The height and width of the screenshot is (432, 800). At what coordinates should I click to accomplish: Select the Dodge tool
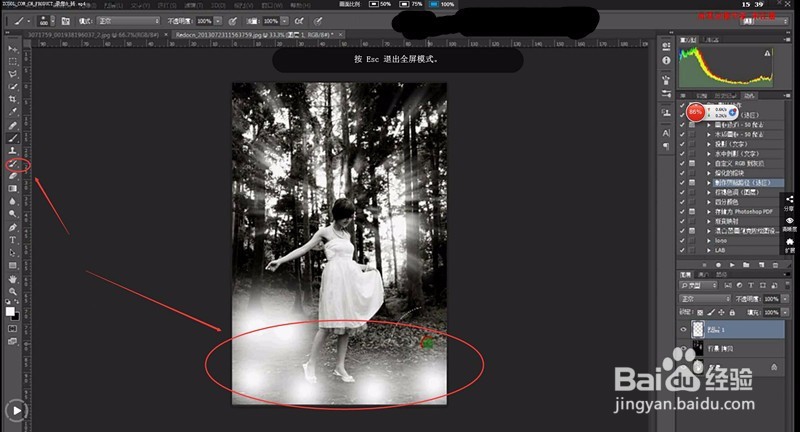13,214
